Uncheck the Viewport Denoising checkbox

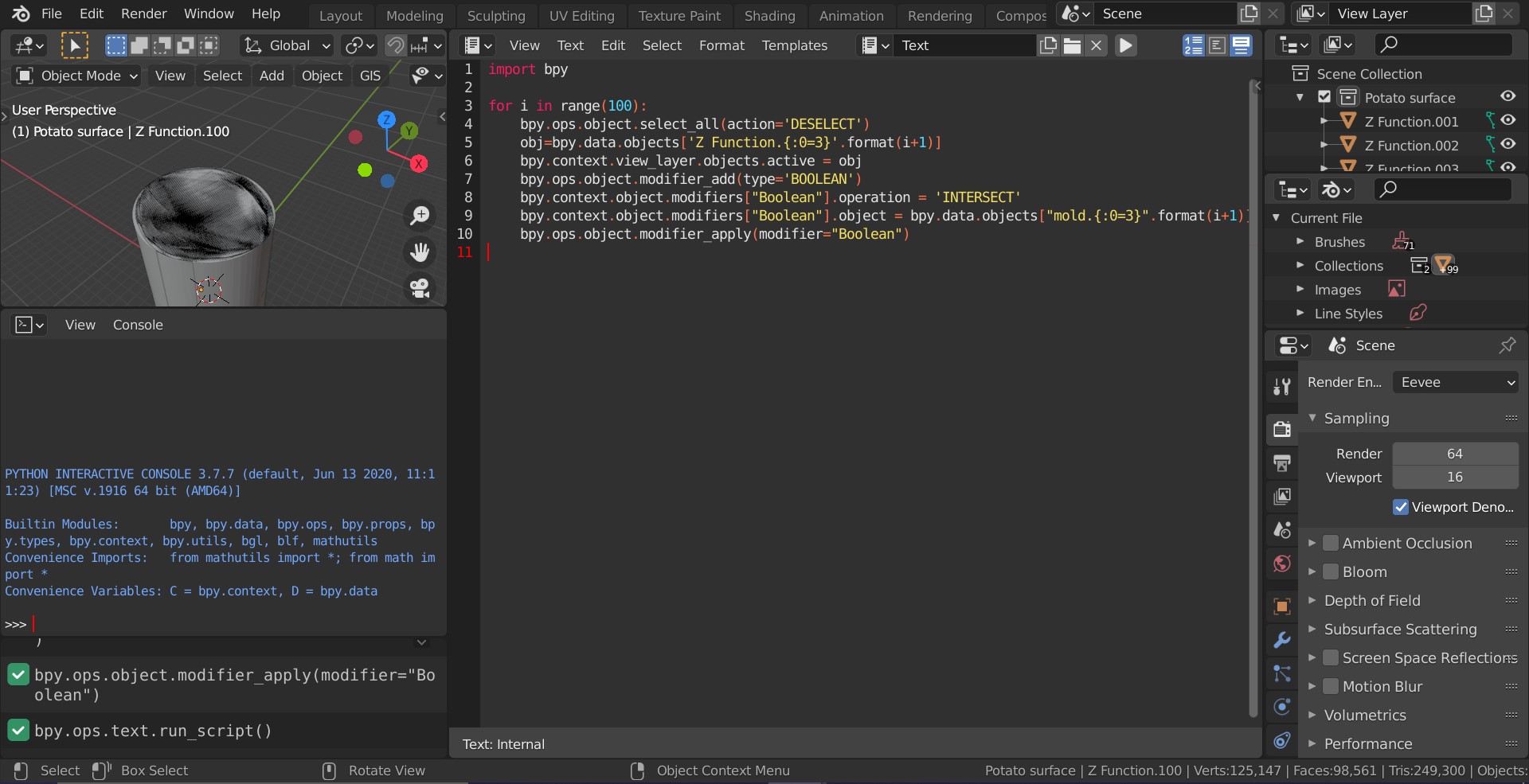[1401, 507]
